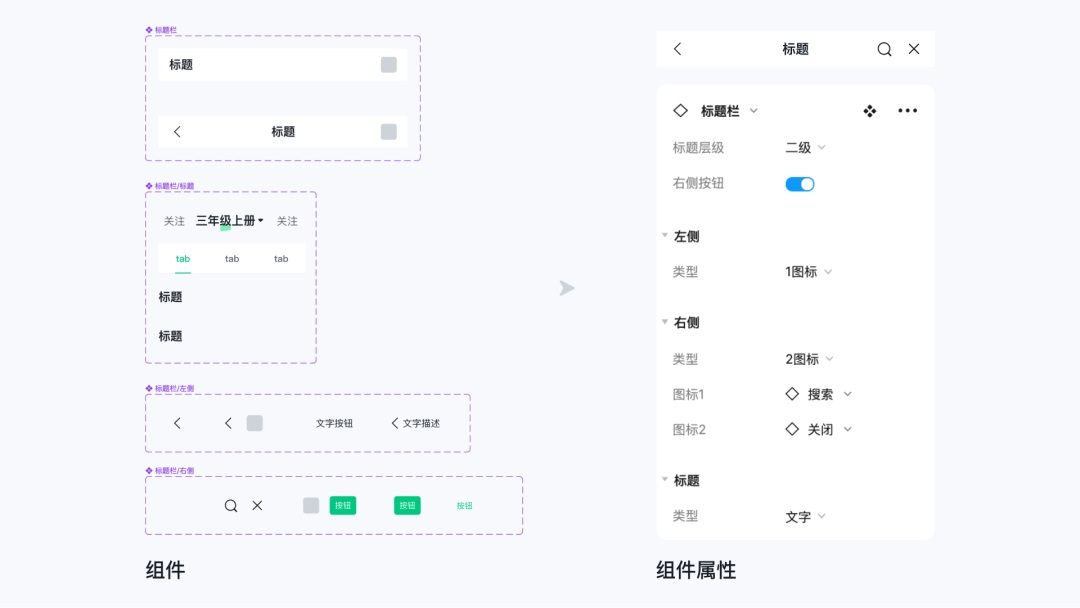Select the 标题栏 frame label
The width and height of the screenshot is (1080, 608).
(x=162, y=30)
